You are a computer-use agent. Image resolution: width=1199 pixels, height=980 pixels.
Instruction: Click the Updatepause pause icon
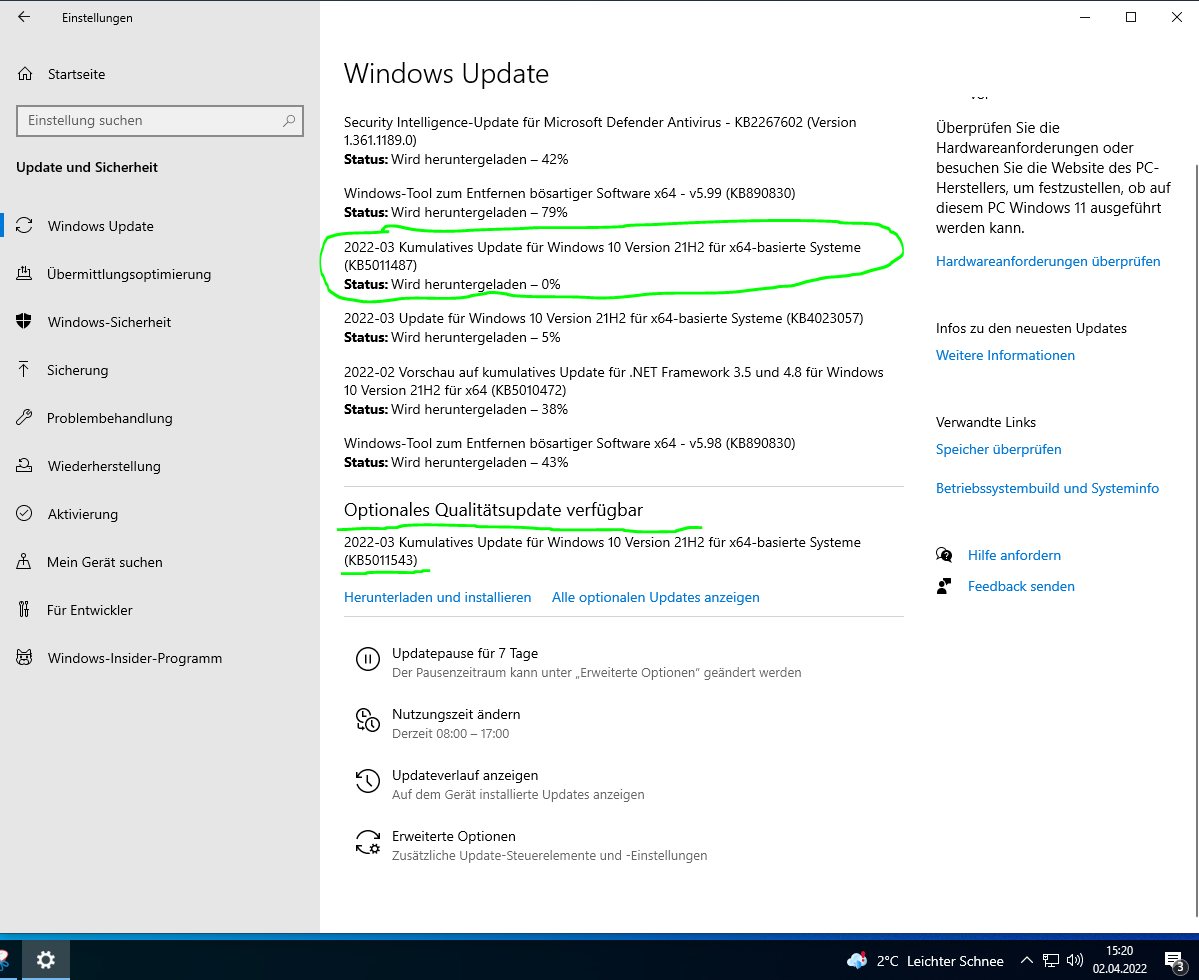368,659
